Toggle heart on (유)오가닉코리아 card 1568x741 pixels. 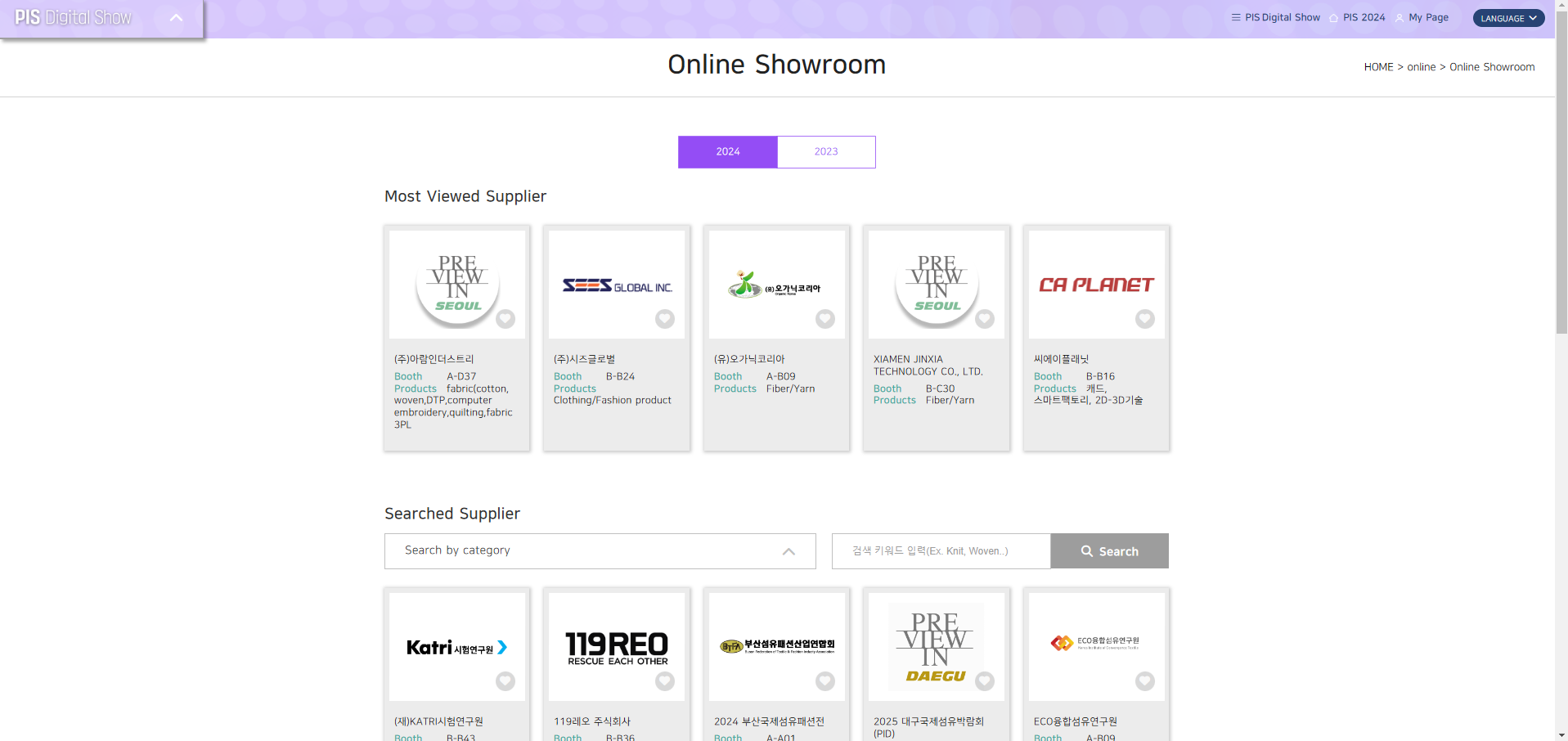coord(825,319)
